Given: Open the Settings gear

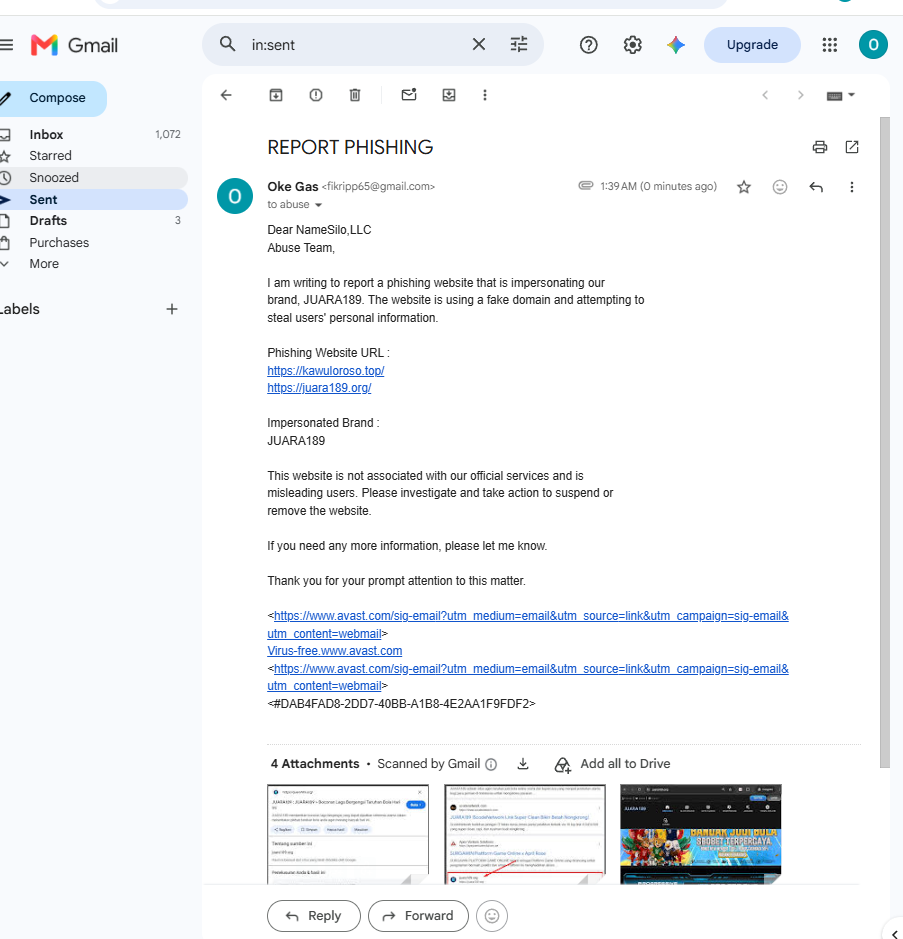Looking at the screenshot, I should (632, 45).
